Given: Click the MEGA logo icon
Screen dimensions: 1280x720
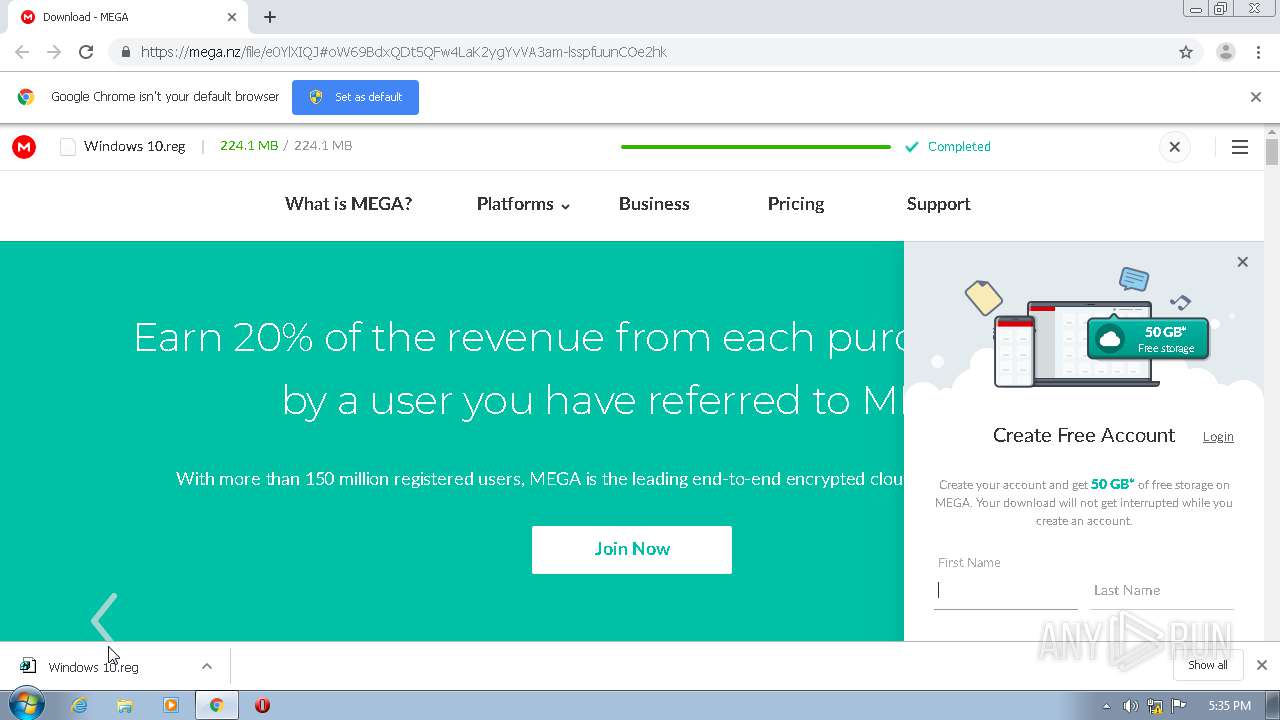Looking at the screenshot, I should pyautogui.click(x=24, y=147).
